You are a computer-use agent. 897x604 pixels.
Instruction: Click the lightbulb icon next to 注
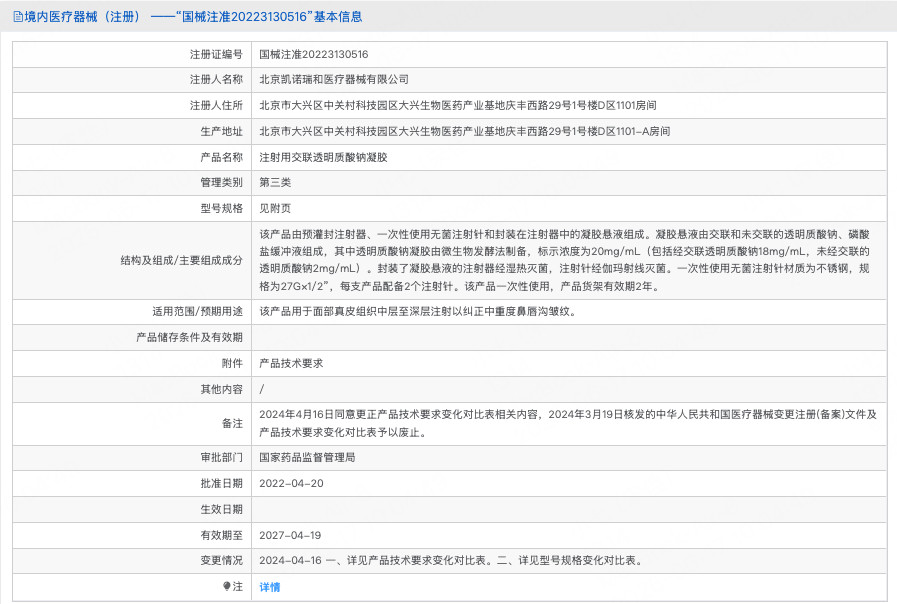[227, 586]
